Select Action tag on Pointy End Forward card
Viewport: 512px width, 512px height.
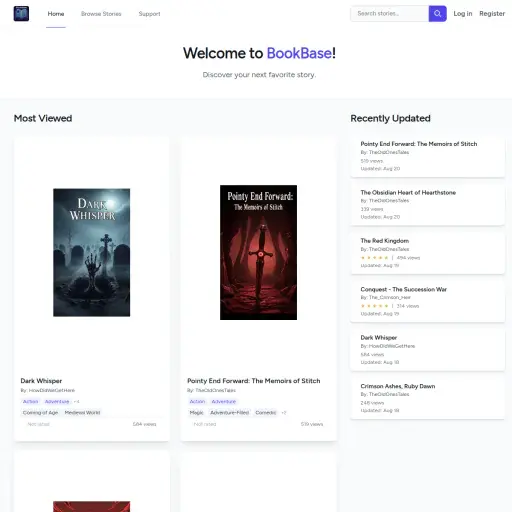(197, 401)
